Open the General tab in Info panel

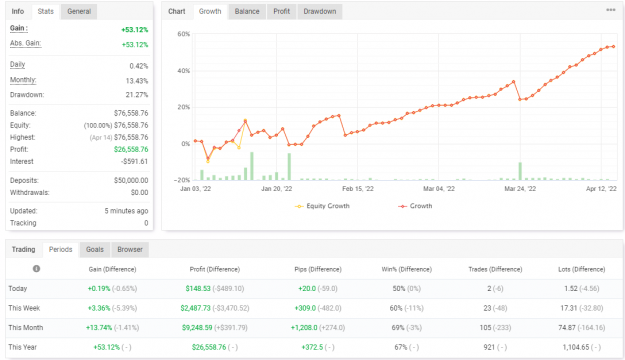79,12
